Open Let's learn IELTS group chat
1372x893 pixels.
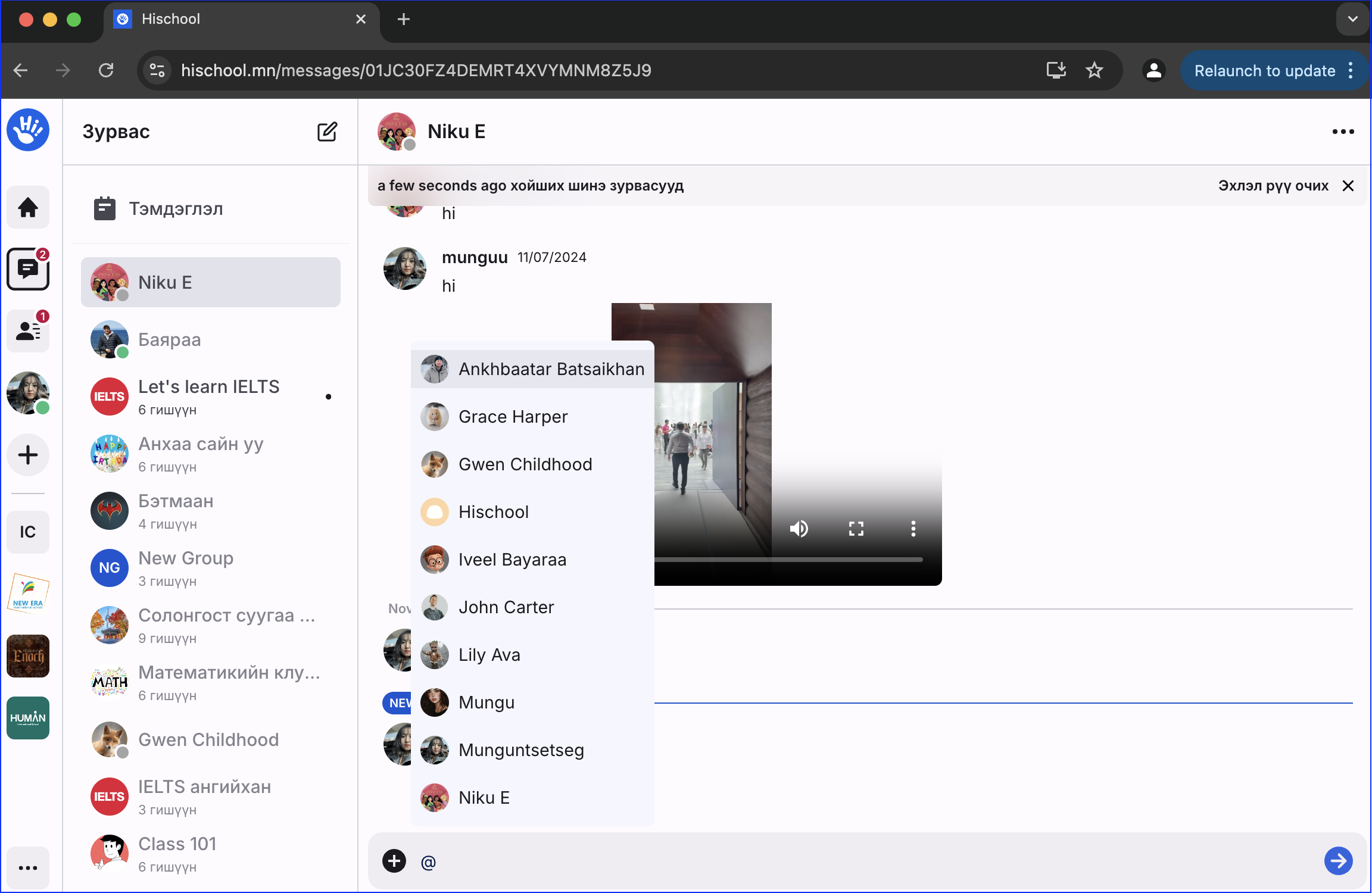(x=209, y=396)
